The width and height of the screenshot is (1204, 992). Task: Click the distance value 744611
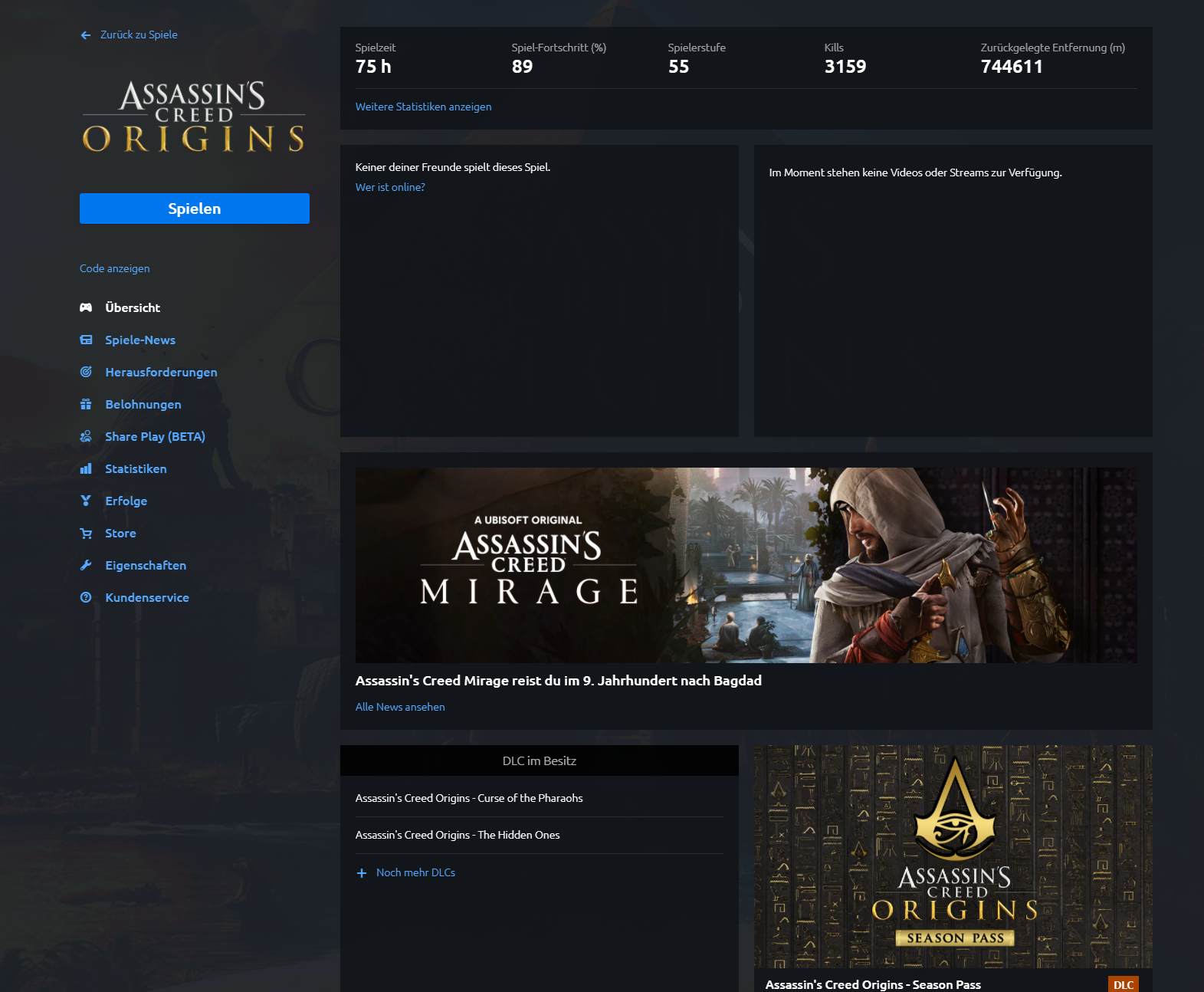[1012, 67]
